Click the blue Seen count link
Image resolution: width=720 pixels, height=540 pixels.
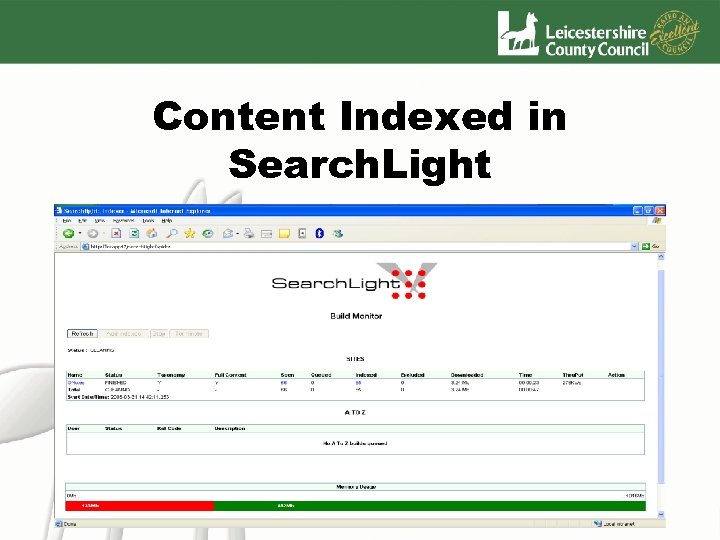coord(284,382)
